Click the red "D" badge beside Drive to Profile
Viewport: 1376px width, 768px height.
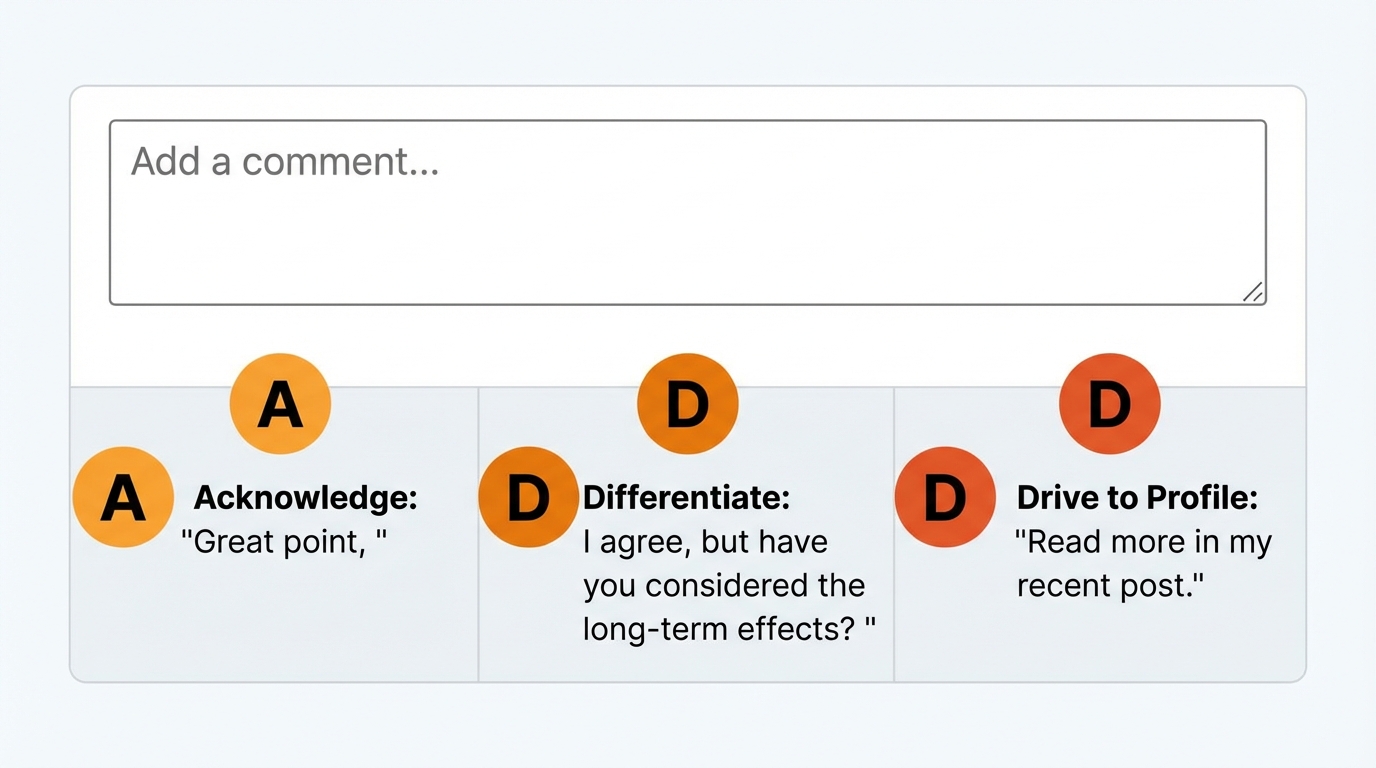[x=945, y=497]
